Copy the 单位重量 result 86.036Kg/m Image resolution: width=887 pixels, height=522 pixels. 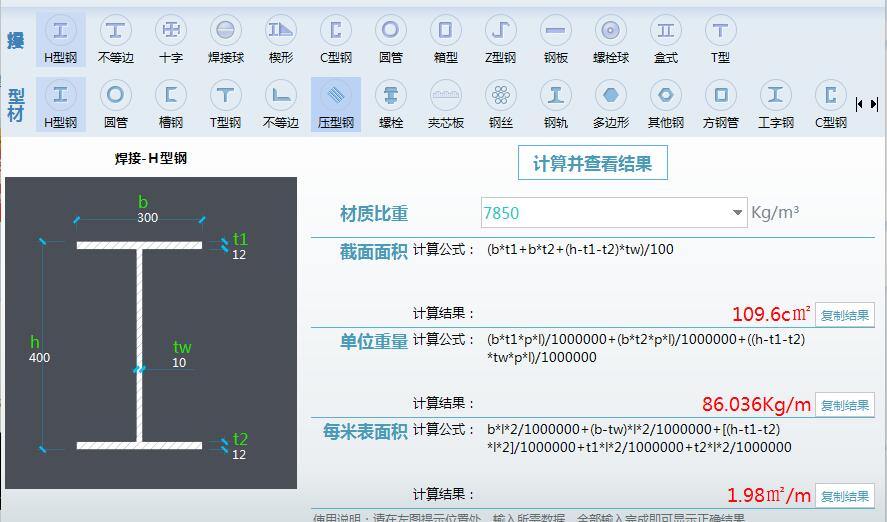[x=845, y=405]
